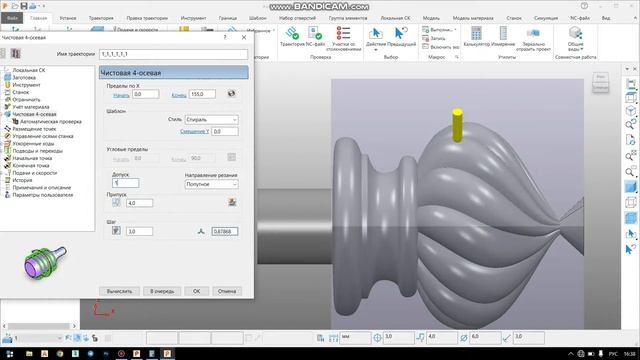Select Подачи и скорости tree item
Screen dimensions: 640x360
(x=35, y=173)
